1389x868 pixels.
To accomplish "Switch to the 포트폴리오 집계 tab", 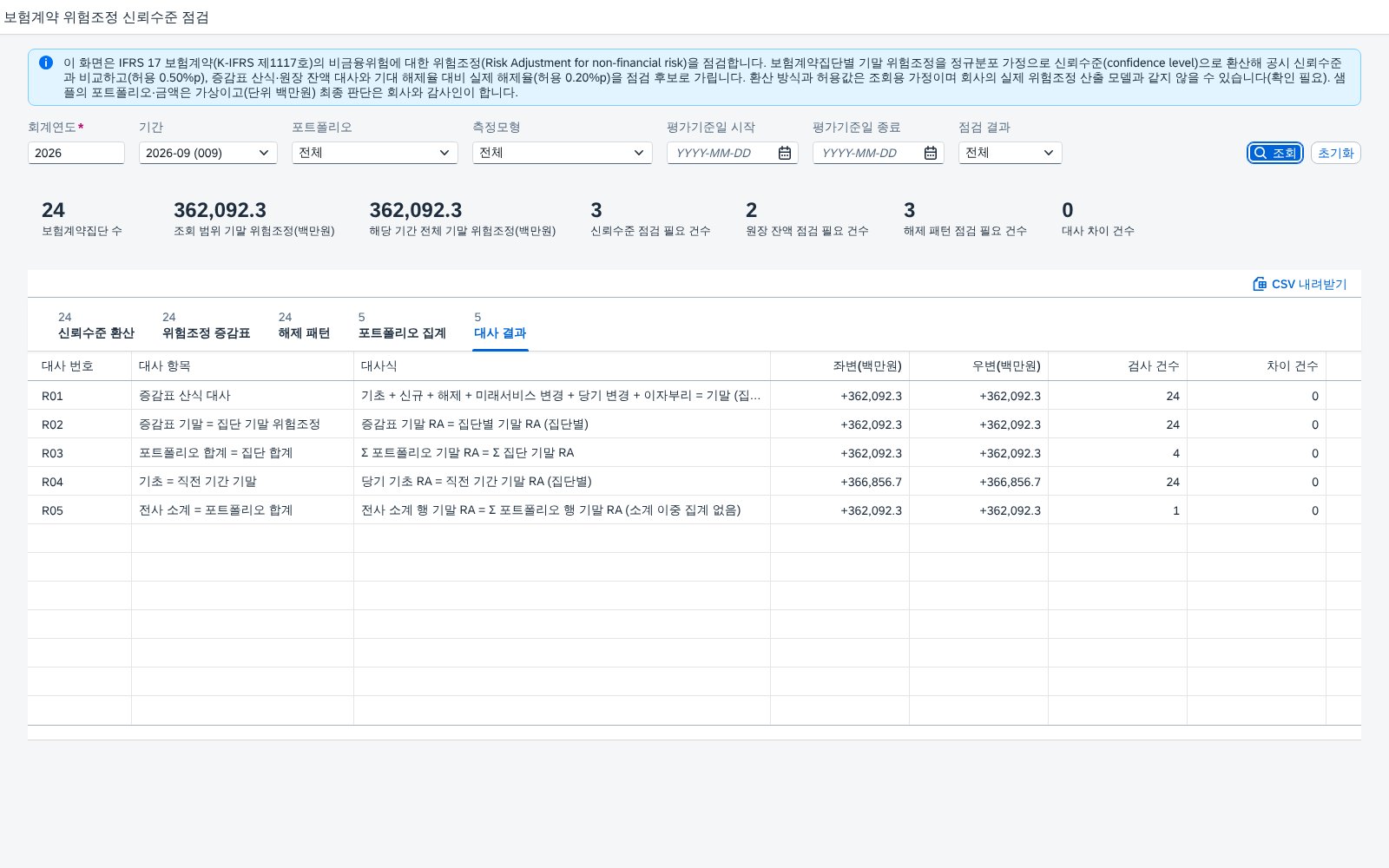I will (x=402, y=325).
